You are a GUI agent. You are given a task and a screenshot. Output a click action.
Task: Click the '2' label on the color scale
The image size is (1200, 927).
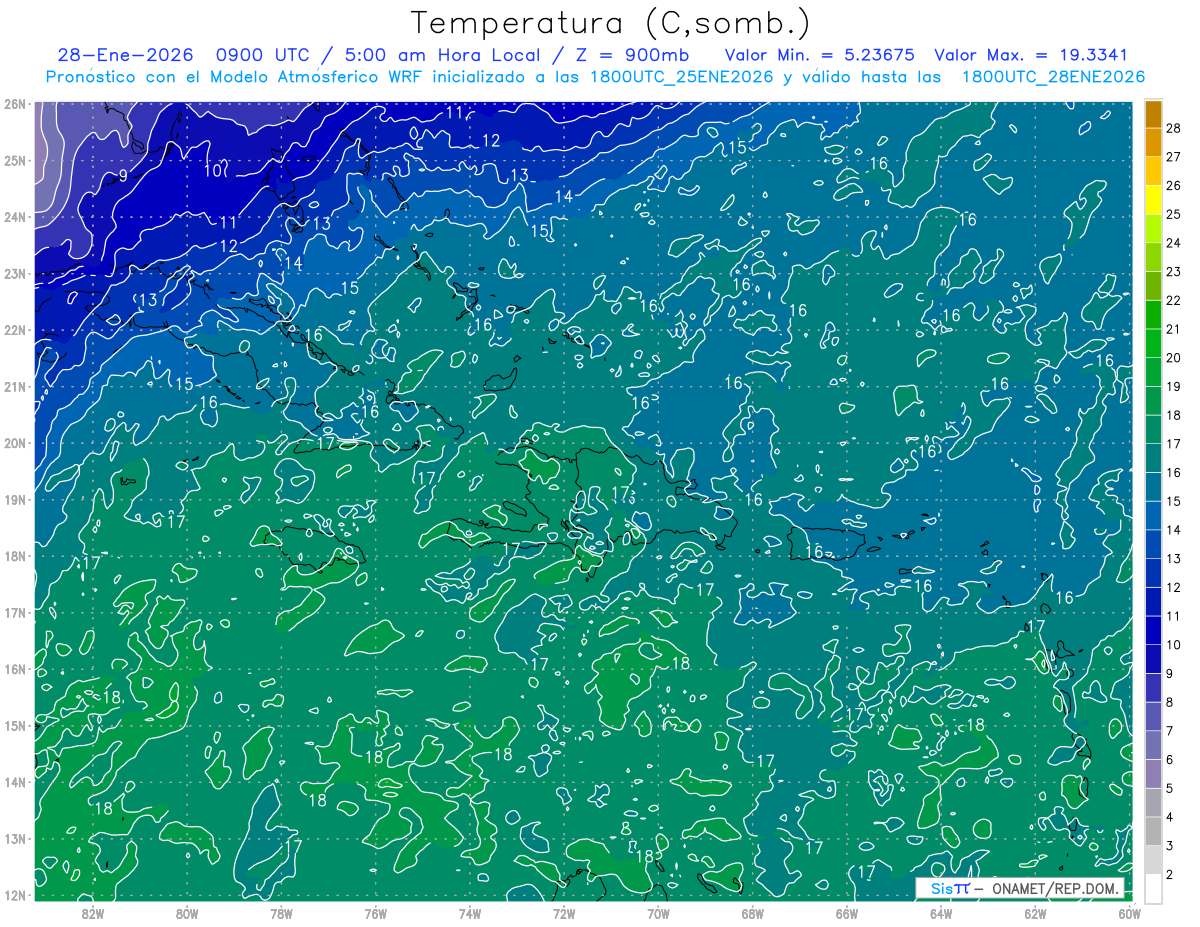1170,875
